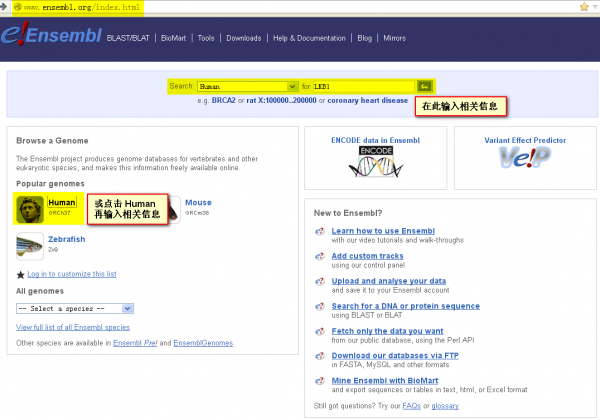The height and width of the screenshot is (420, 600).
Task: Click 'Variant Effect Predictor' heading link
Action: pyautogui.click(x=525, y=140)
